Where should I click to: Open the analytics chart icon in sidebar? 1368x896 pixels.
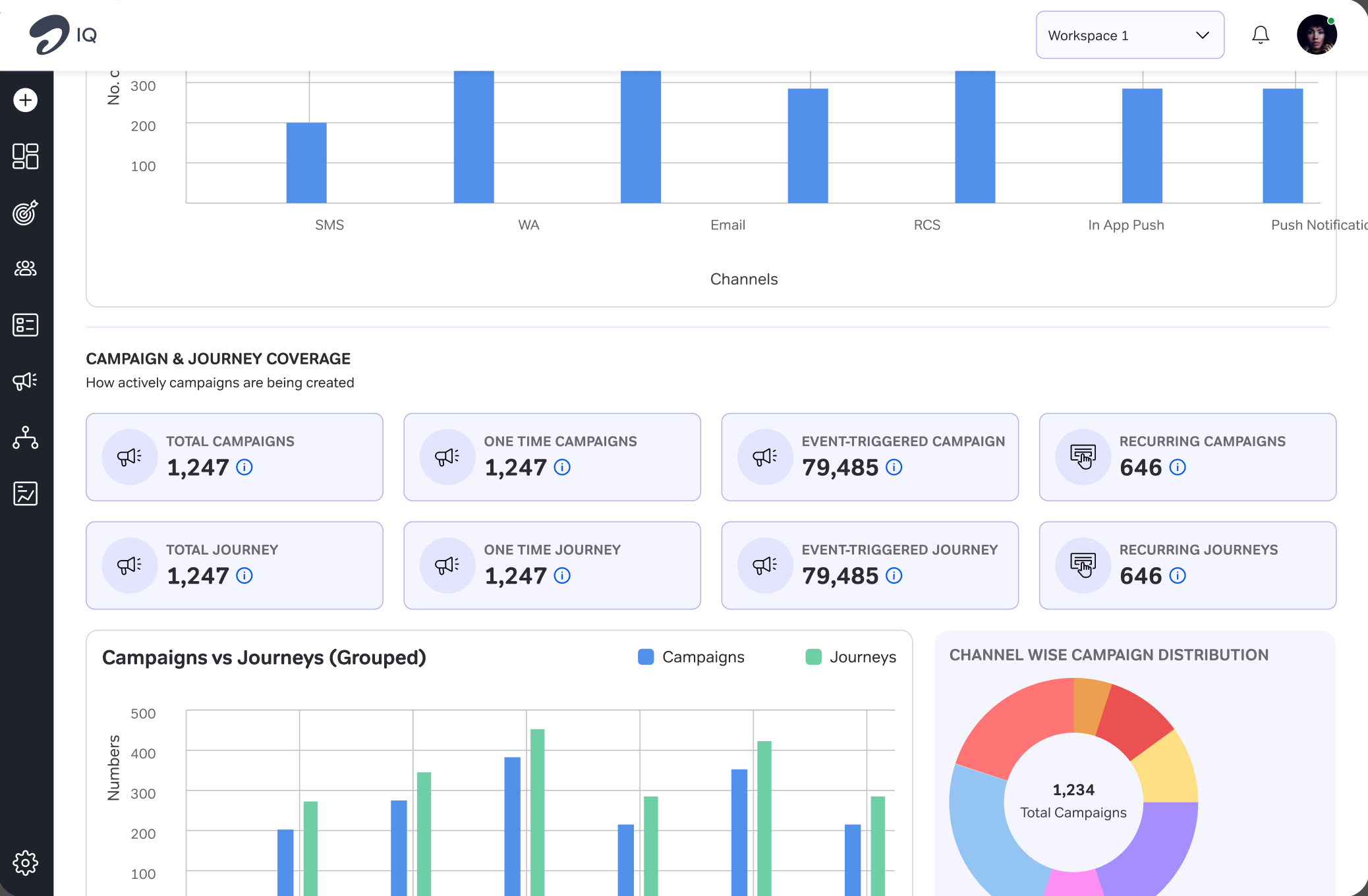click(x=26, y=493)
